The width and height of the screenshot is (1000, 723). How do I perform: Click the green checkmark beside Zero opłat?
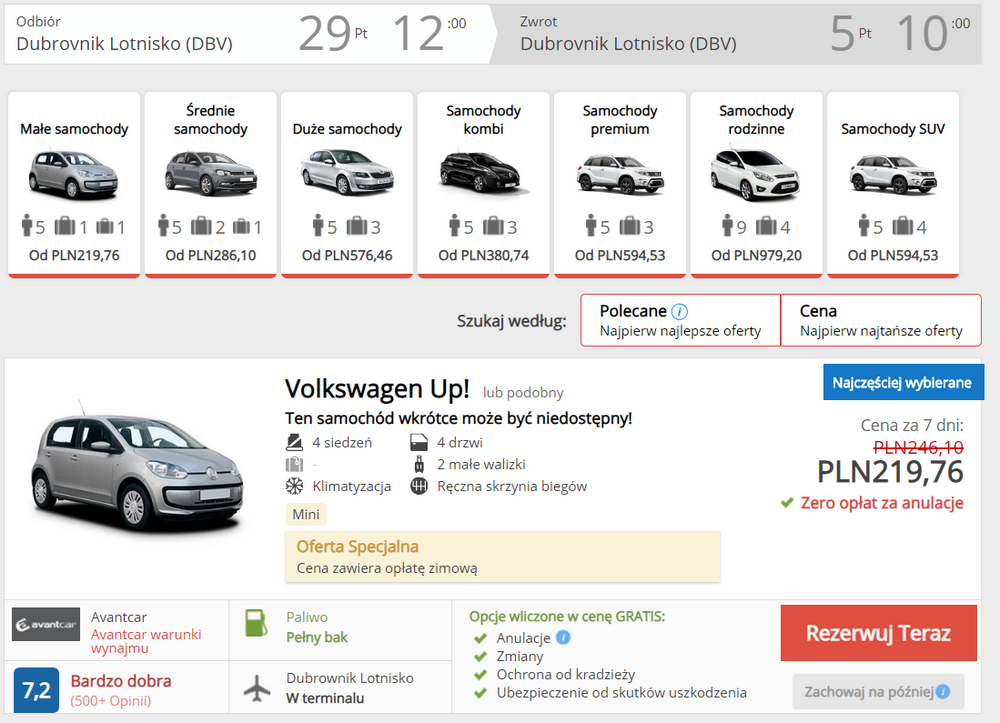tap(787, 503)
